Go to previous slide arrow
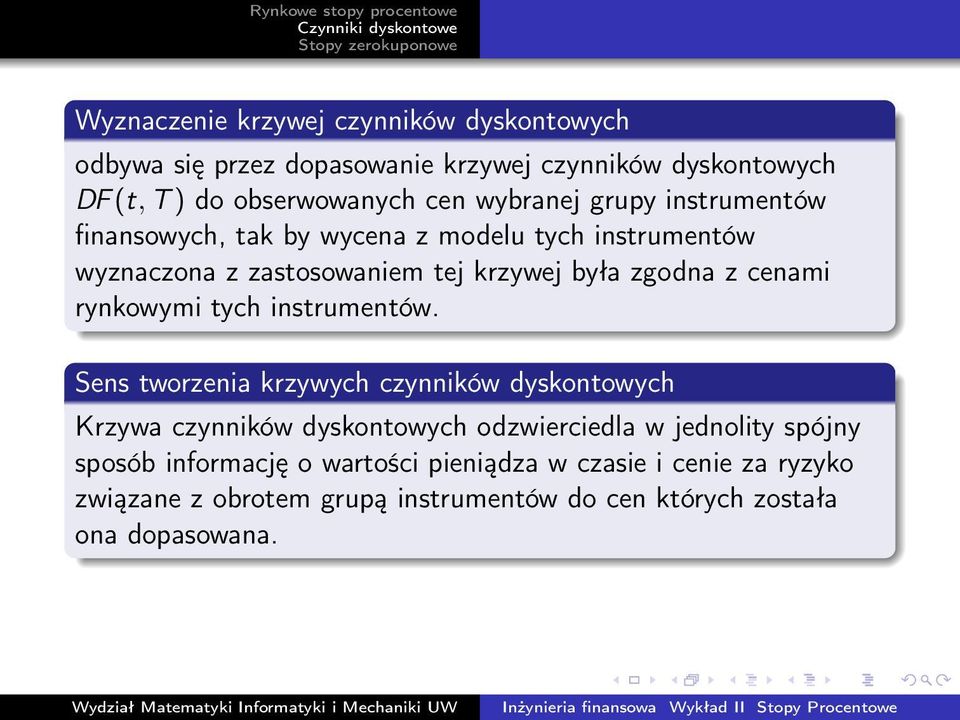 [616, 680]
